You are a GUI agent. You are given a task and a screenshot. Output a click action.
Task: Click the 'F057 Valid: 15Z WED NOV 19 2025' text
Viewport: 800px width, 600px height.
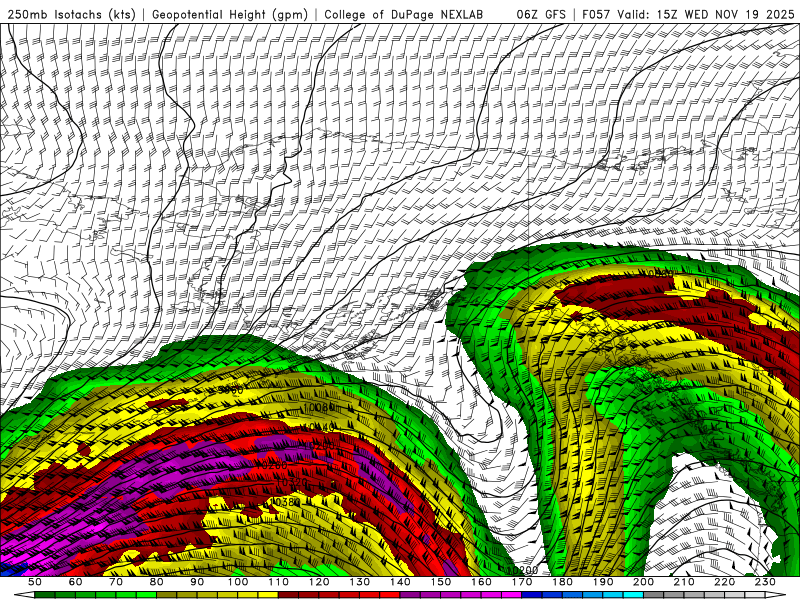688,14
